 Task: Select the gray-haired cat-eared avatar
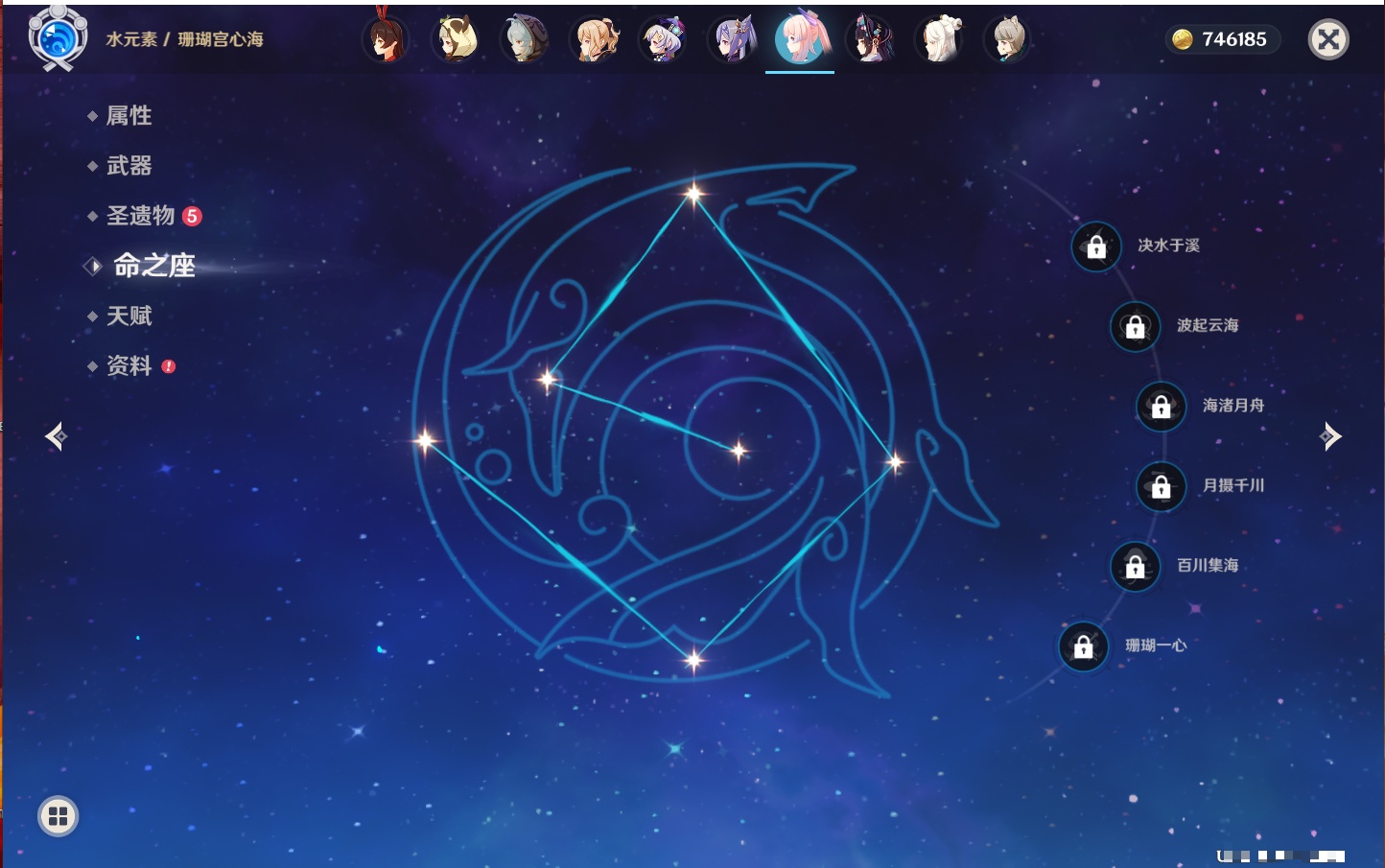1008,39
